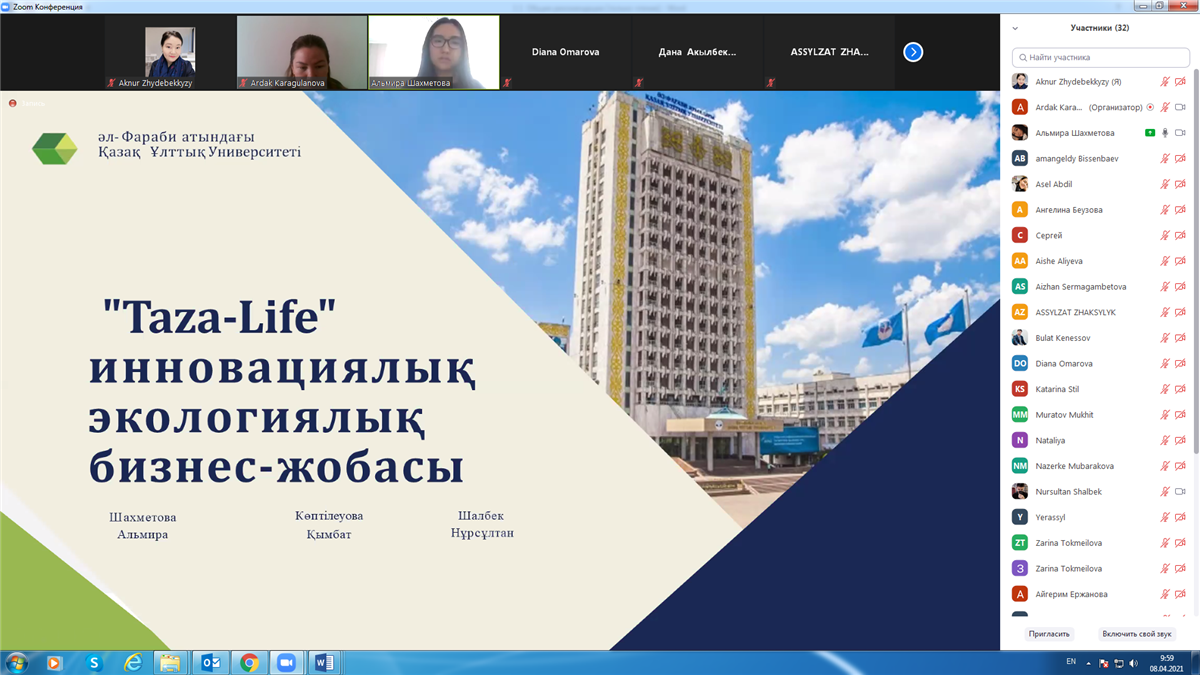This screenshot has width=1200, height=675.
Task: Open Zoom from the Windows taskbar
Action: point(287,662)
